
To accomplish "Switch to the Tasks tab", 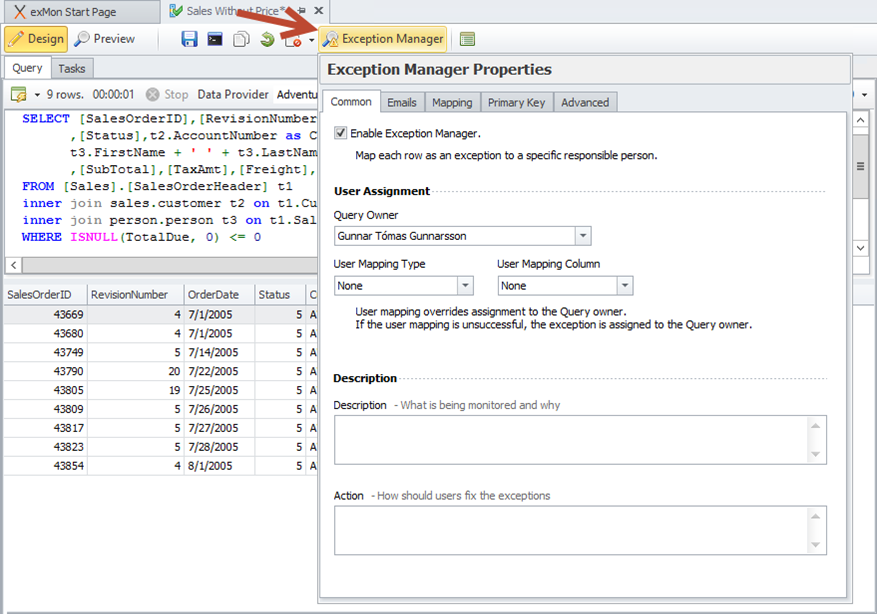I will click(x=72, y=69).
